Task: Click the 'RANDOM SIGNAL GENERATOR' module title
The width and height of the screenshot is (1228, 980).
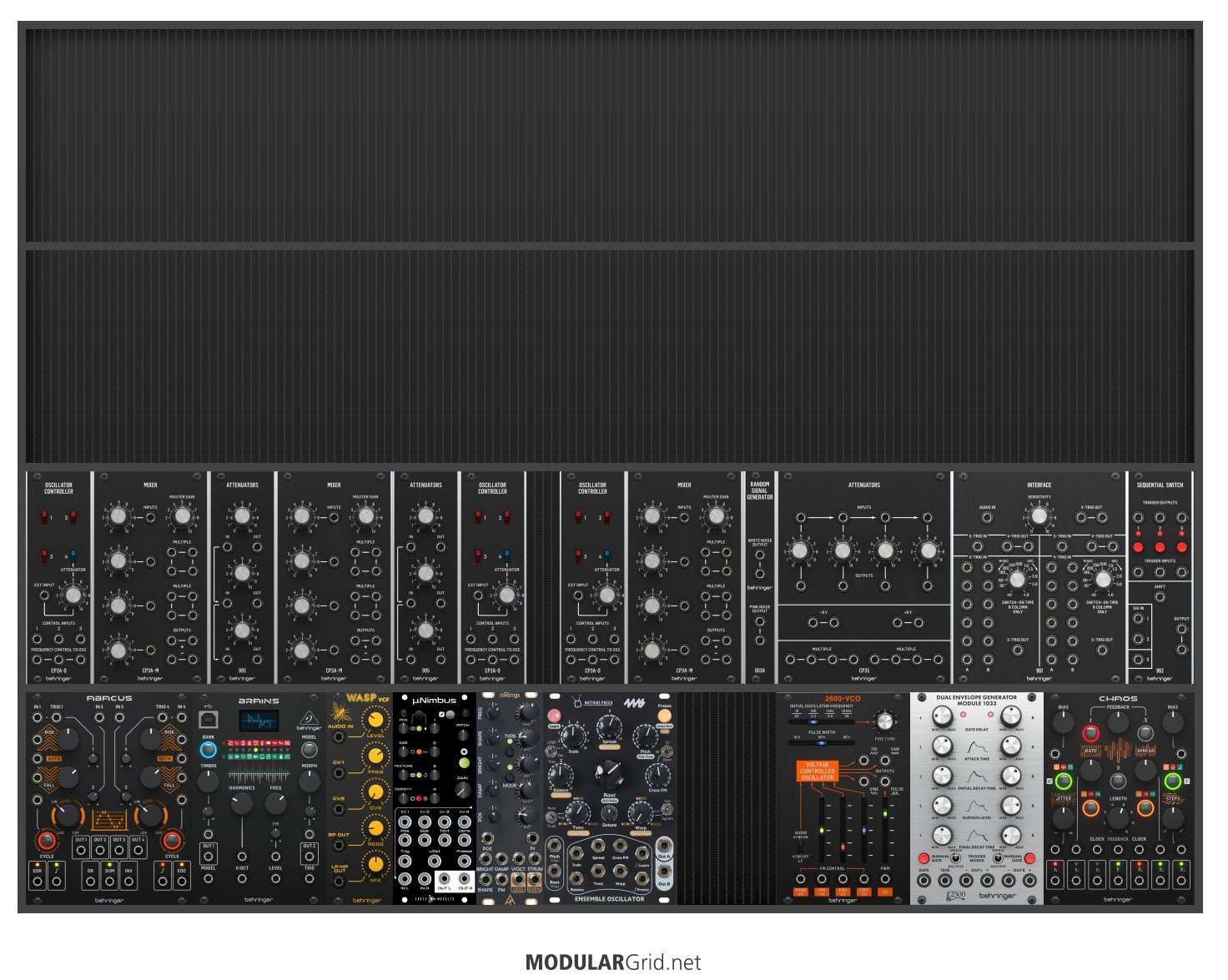Action: tap(759, 490)
